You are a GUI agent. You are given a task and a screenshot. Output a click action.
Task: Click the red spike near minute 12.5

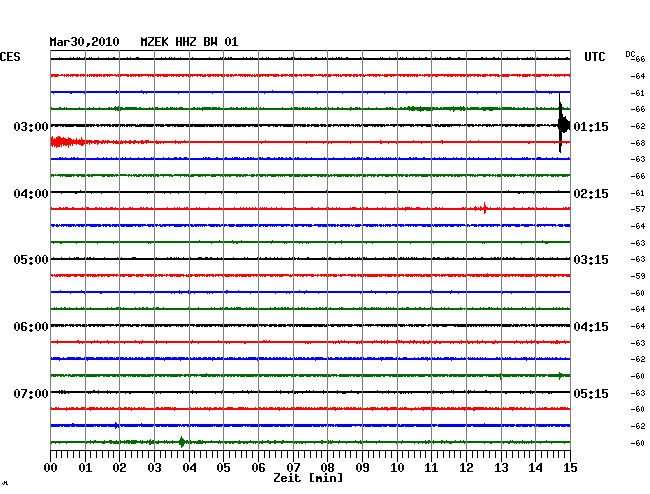(x=485, y=208)
